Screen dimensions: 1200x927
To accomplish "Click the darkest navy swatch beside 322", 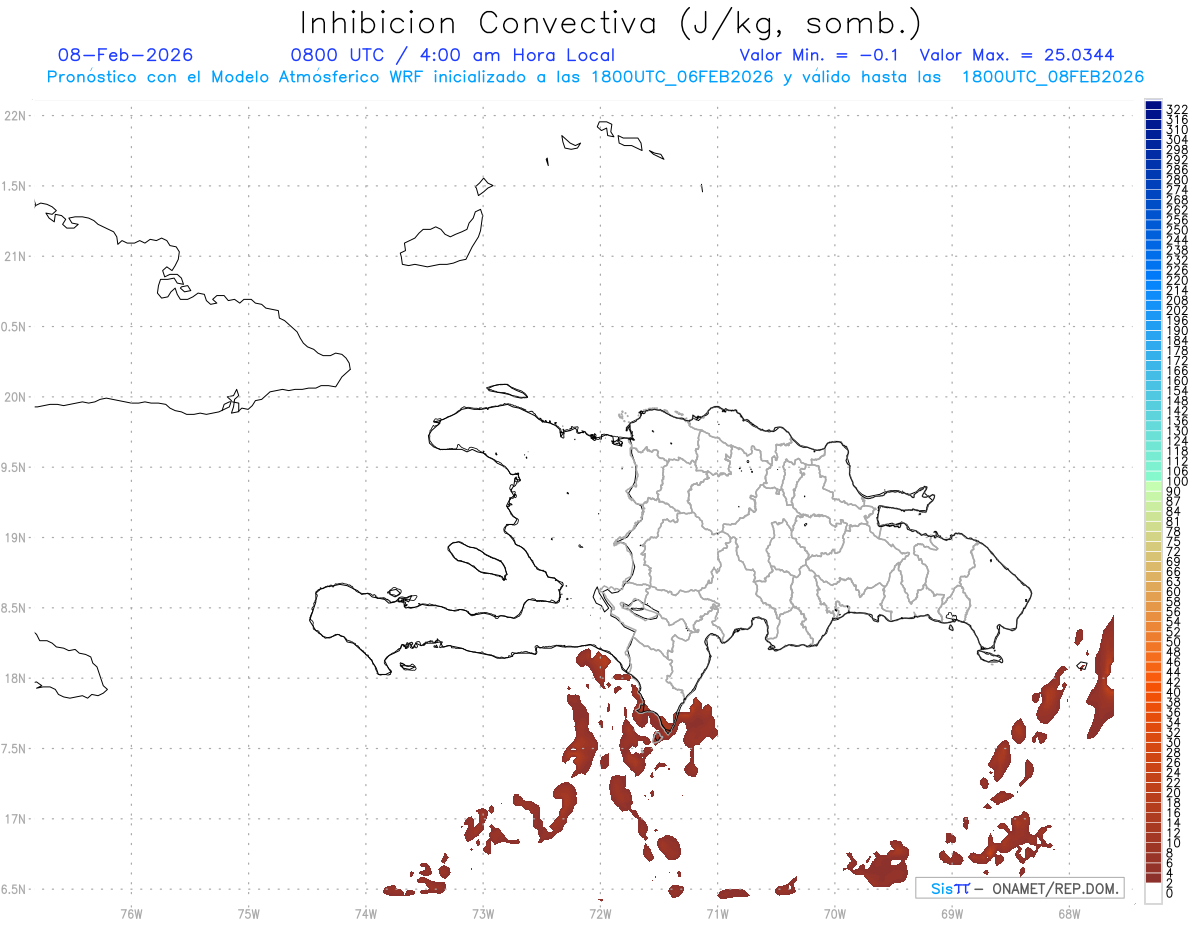I will pyautogui.click(x=1153, y=105).
